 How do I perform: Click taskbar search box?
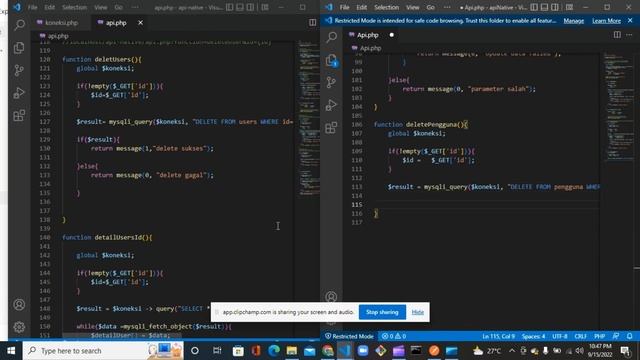click(103, 351)
